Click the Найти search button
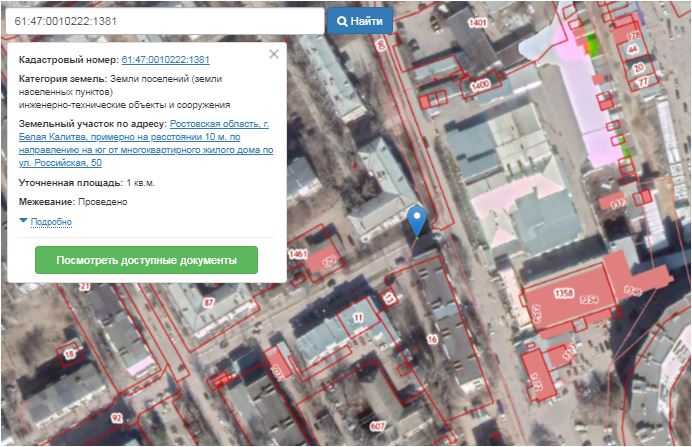Screen dimensions: 692x447 (360, 21)
